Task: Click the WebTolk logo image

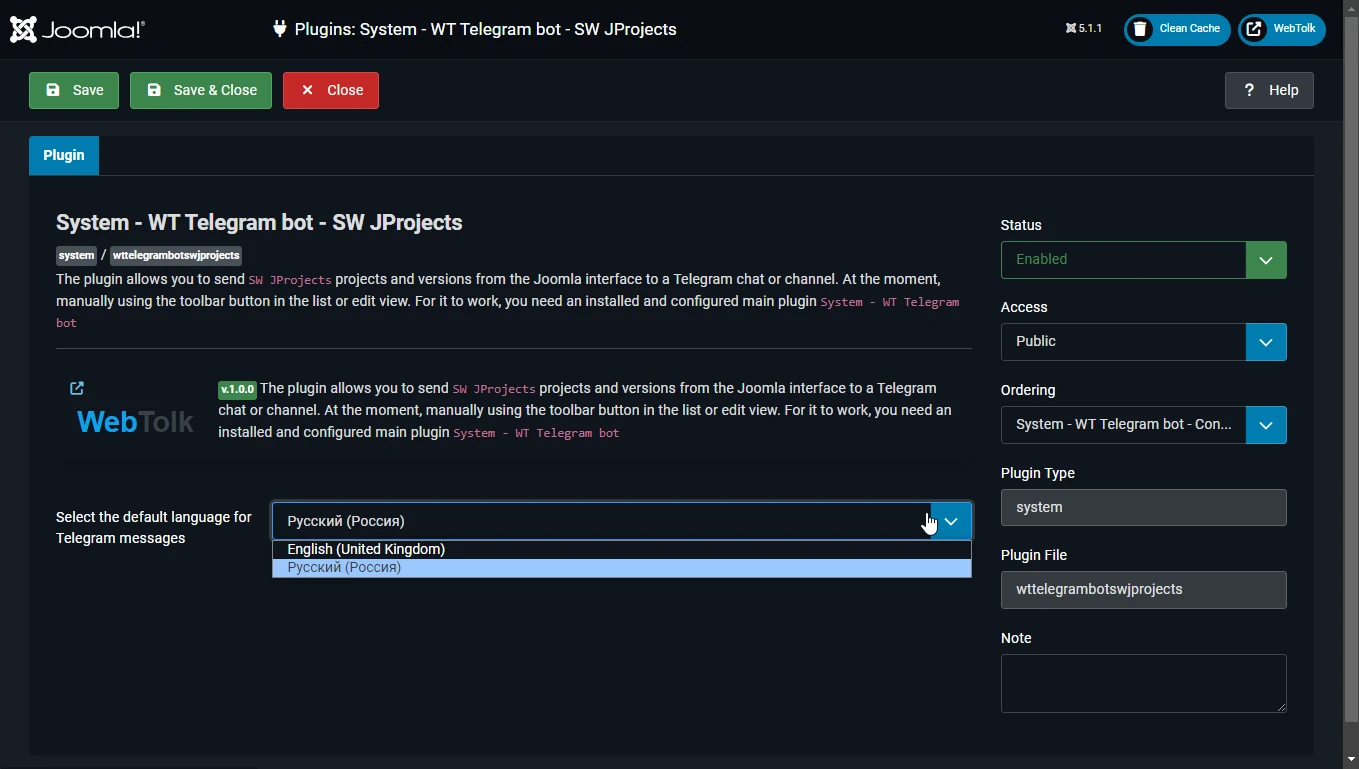Action: tap(135, 422)
